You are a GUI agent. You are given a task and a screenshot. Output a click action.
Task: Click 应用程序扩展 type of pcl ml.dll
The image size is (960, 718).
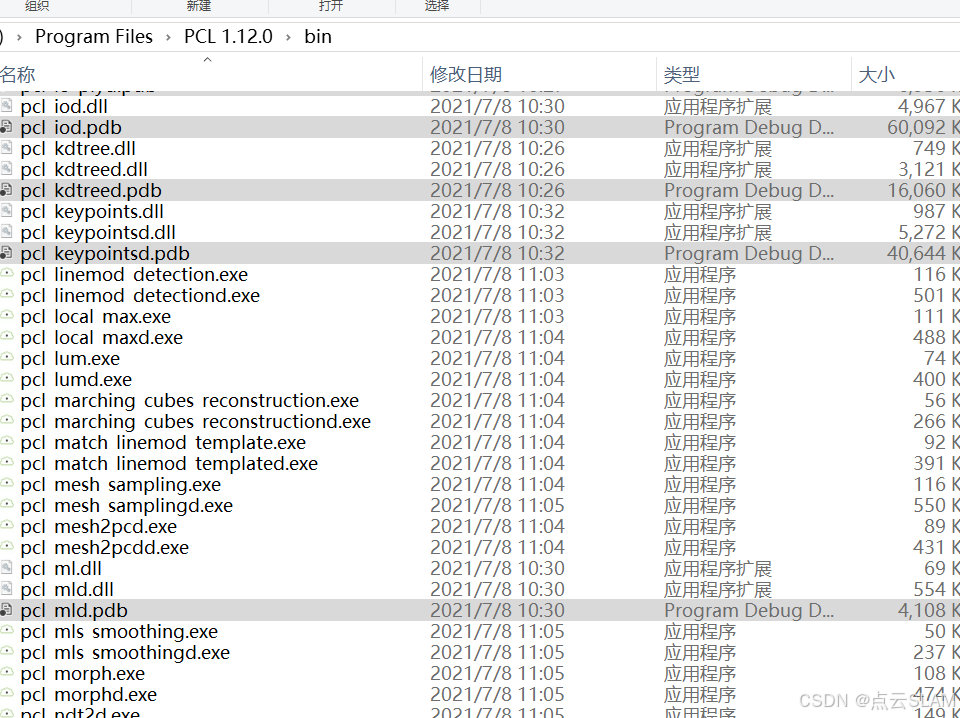(718, 568)
